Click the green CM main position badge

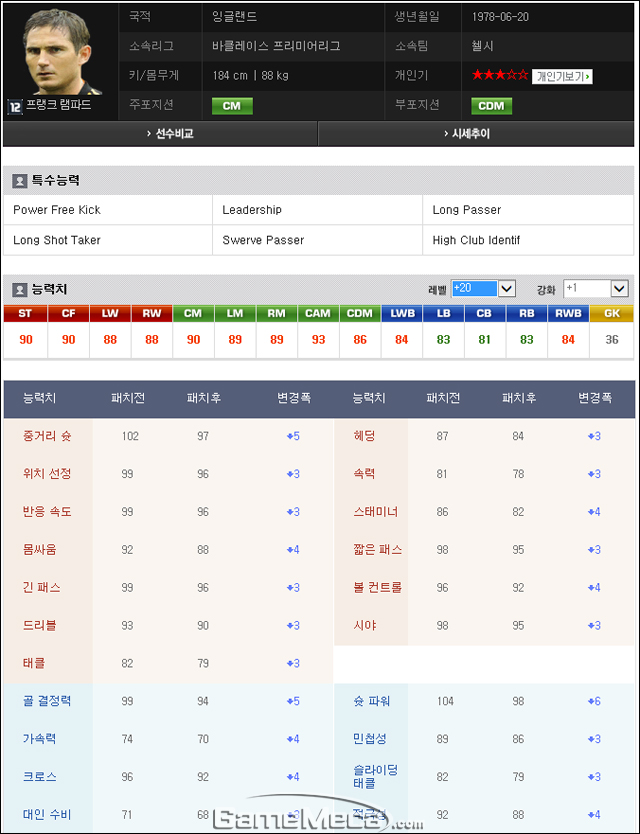click(x=232, y=106)
